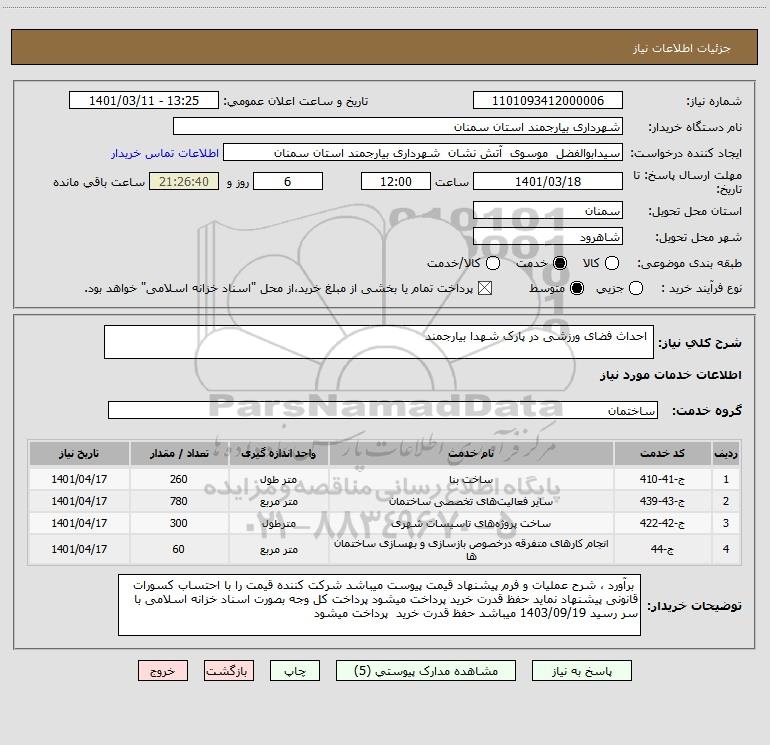
Task: Click the توضیحات خریدار text area
Action: [379, 605]
